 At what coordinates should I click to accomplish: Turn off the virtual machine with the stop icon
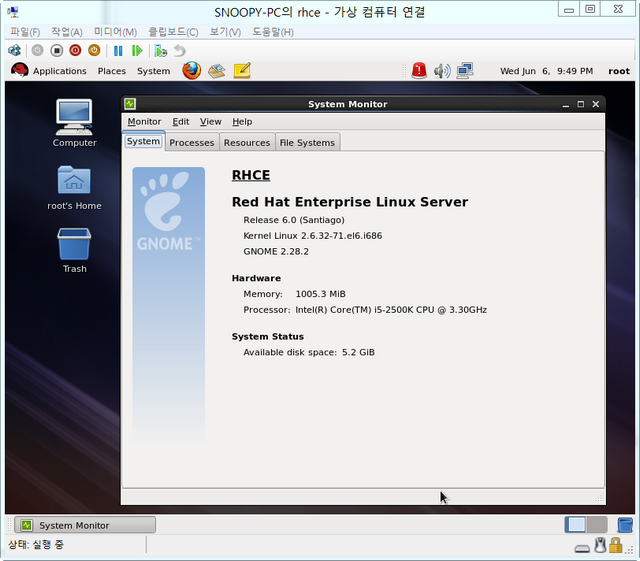pyautogui.click(x=56, y=51)
